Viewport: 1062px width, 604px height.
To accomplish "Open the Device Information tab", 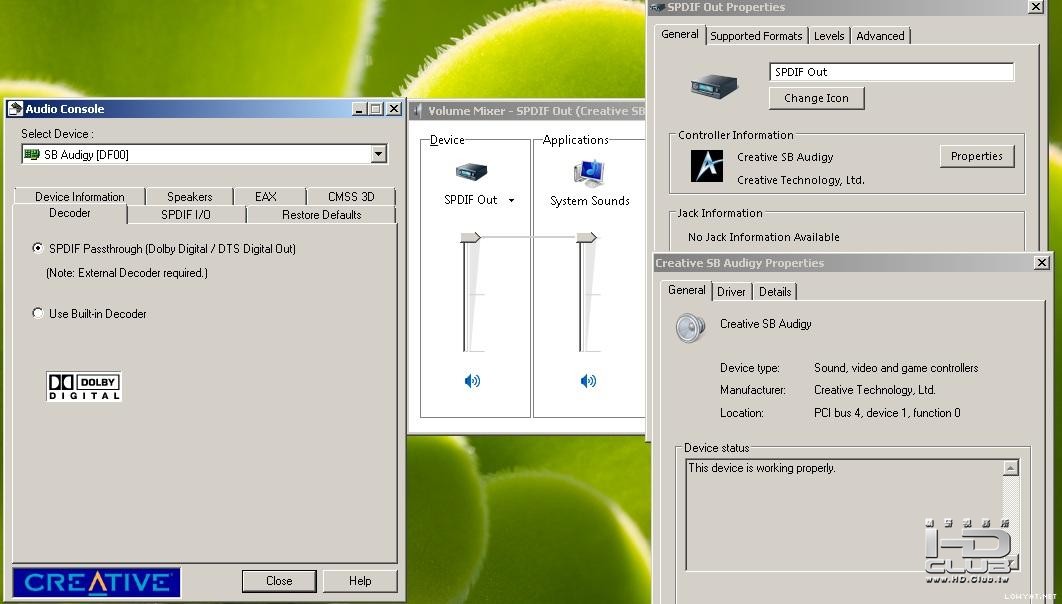I will (x=79, y=196).
